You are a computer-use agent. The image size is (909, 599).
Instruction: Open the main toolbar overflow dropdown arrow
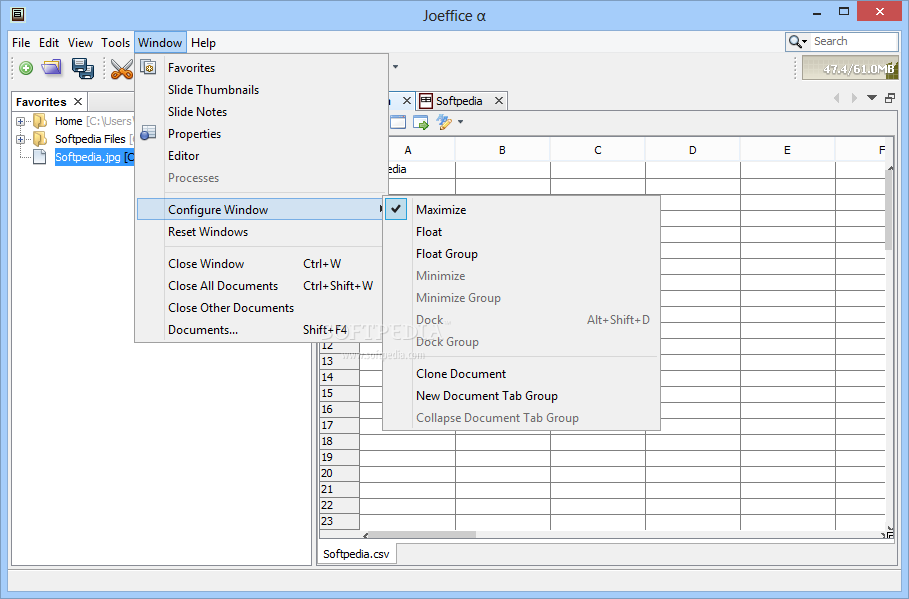(395, 67)
